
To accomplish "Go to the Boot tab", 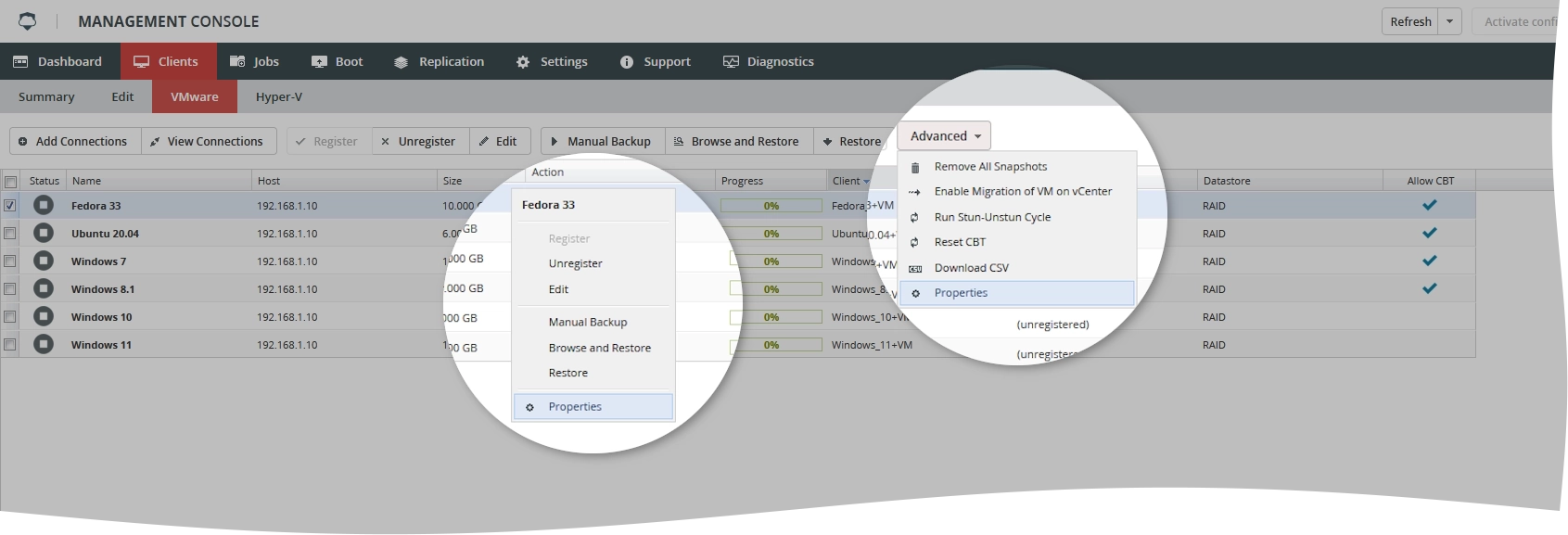I will 338,61.
